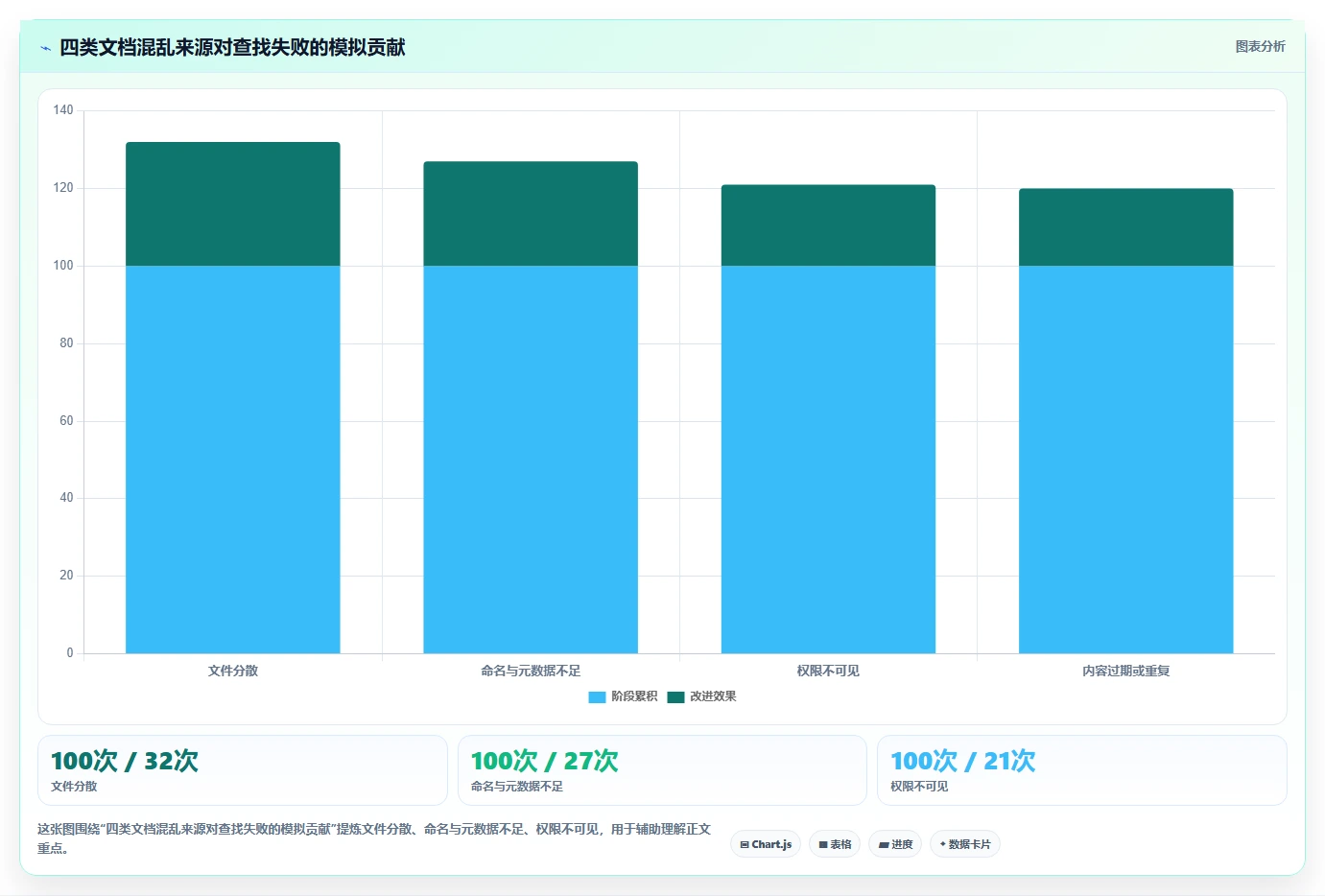The width and height of the screenshot is (1325, 896).
Task: Click the blue 文件分散 bar segment
Action: click(x=233, y=460)
